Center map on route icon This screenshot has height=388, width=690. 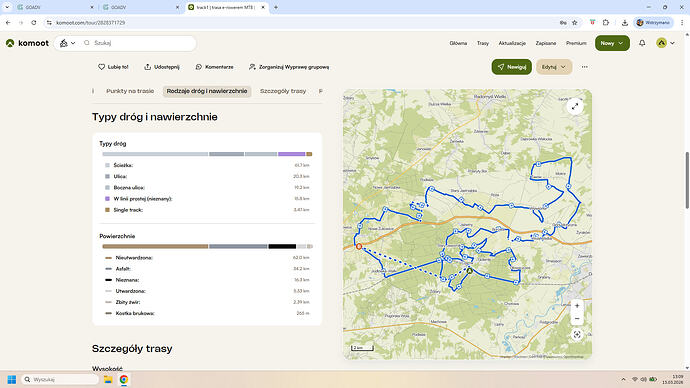pos(577,335)
